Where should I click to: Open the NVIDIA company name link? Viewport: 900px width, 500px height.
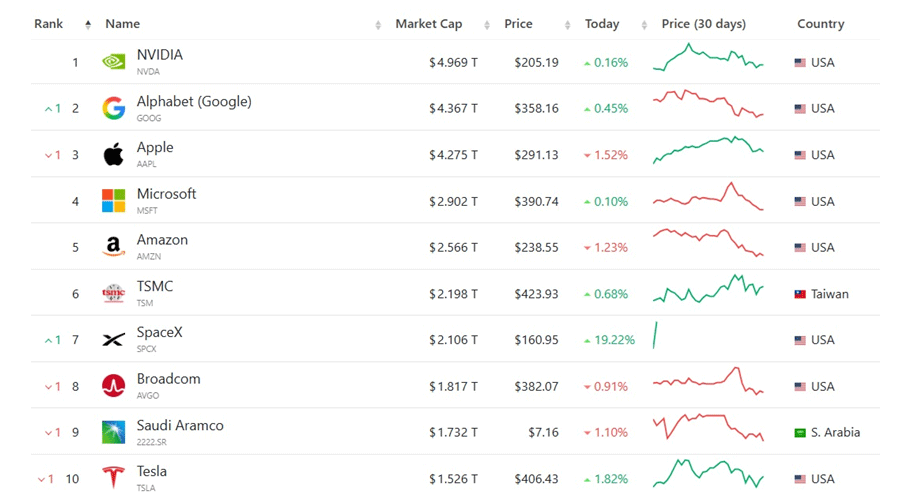(x=160, y=55)
